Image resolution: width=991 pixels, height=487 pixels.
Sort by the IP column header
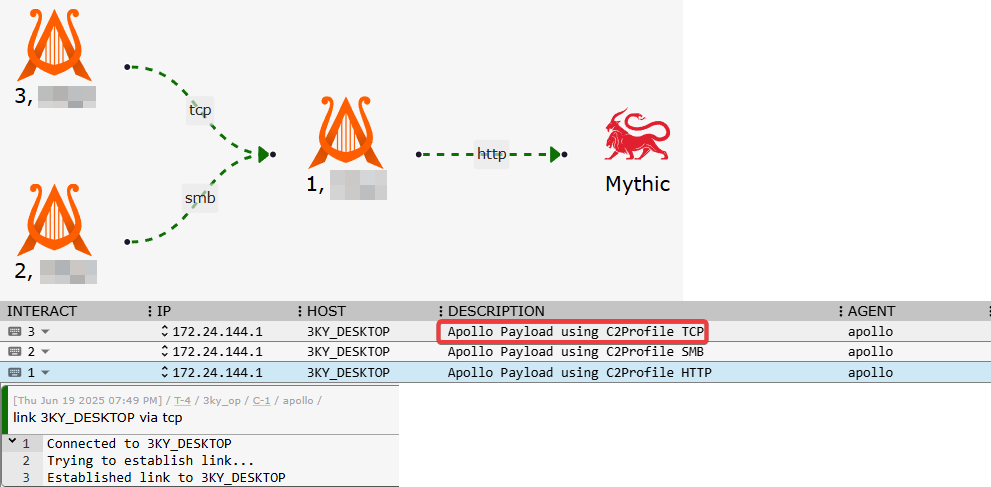coord(164,311)
